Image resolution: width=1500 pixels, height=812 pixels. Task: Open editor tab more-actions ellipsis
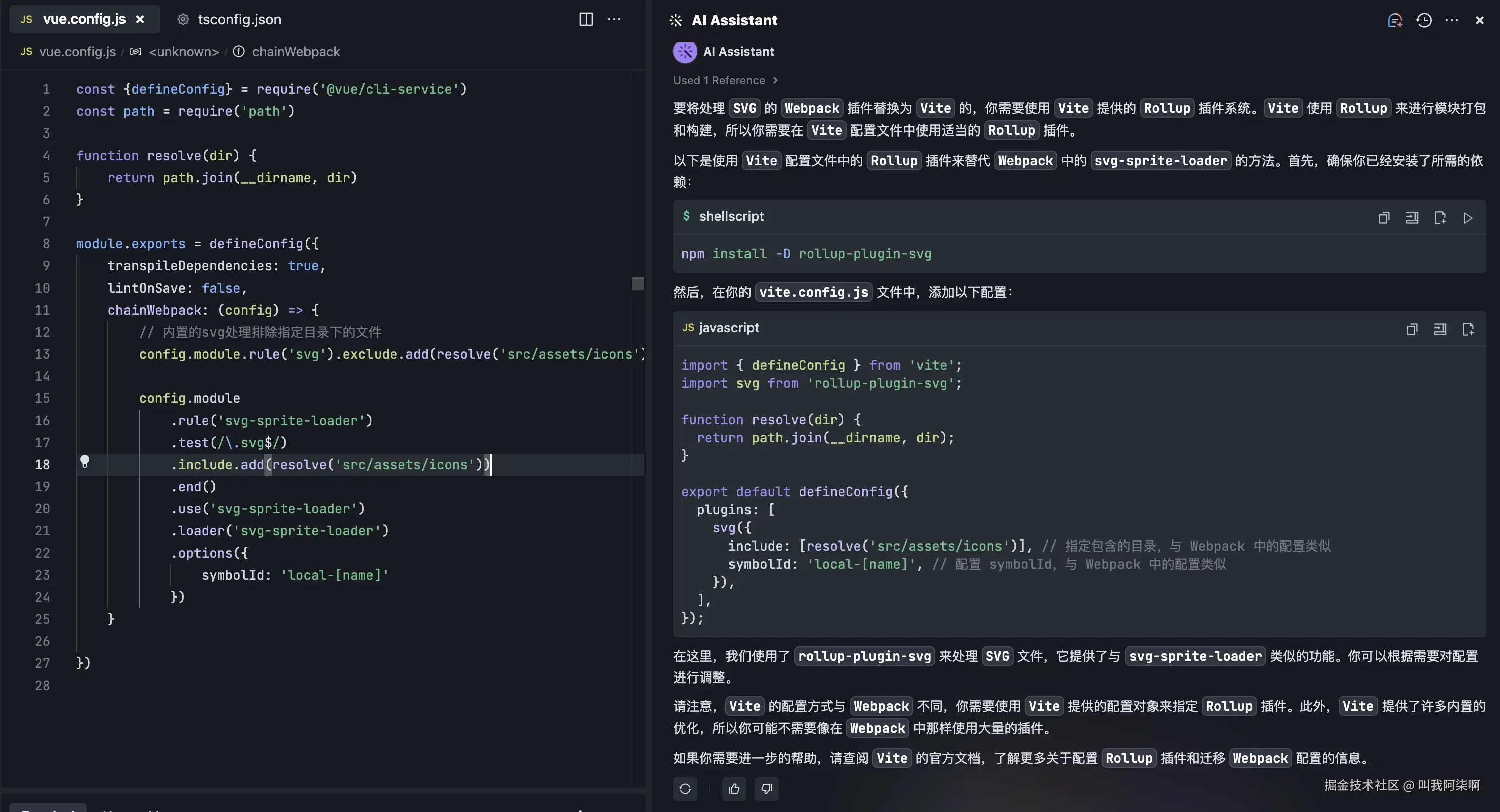614,19
